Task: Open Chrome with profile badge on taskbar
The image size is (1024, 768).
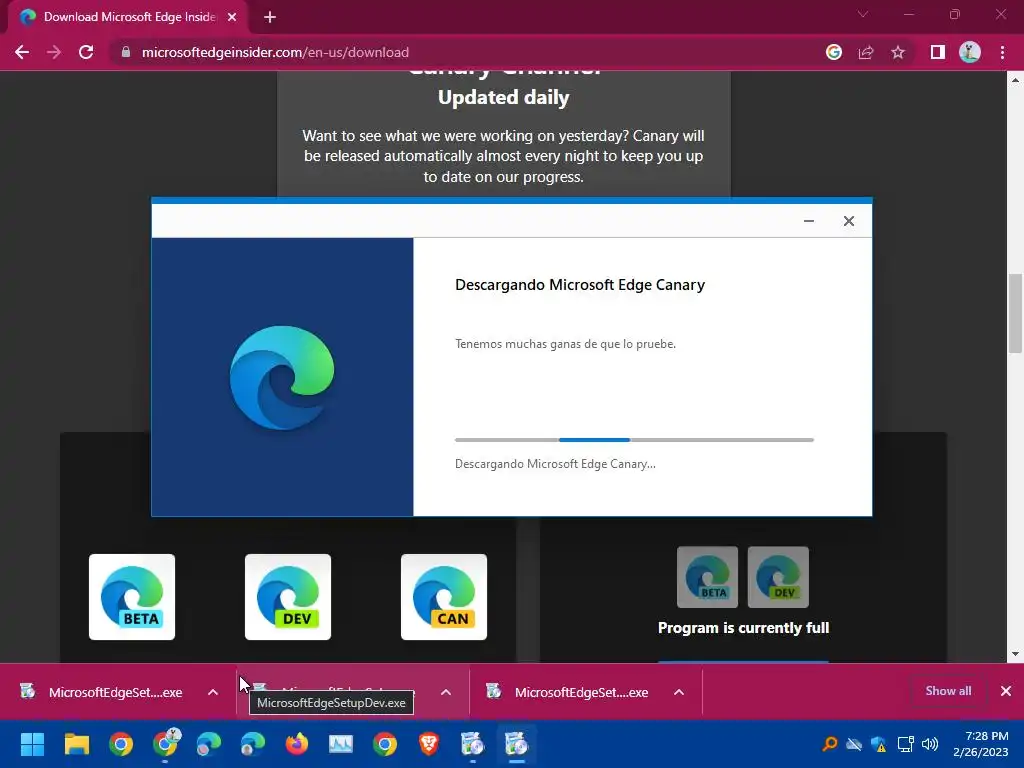Action: [165, 744]
